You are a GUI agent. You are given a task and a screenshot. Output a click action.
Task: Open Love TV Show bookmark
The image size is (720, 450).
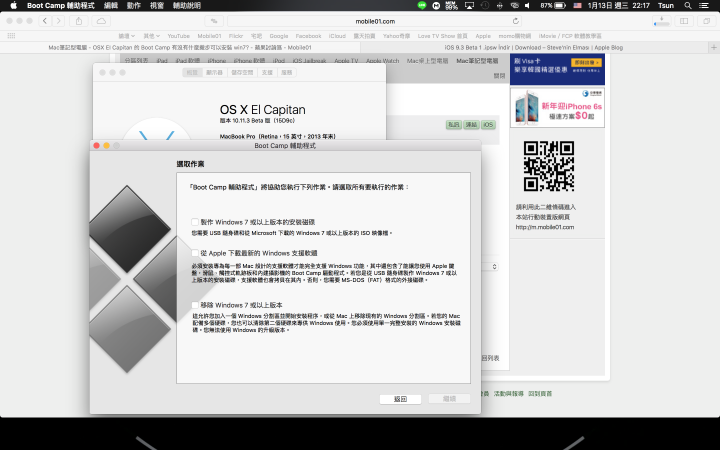click(442, 36)
